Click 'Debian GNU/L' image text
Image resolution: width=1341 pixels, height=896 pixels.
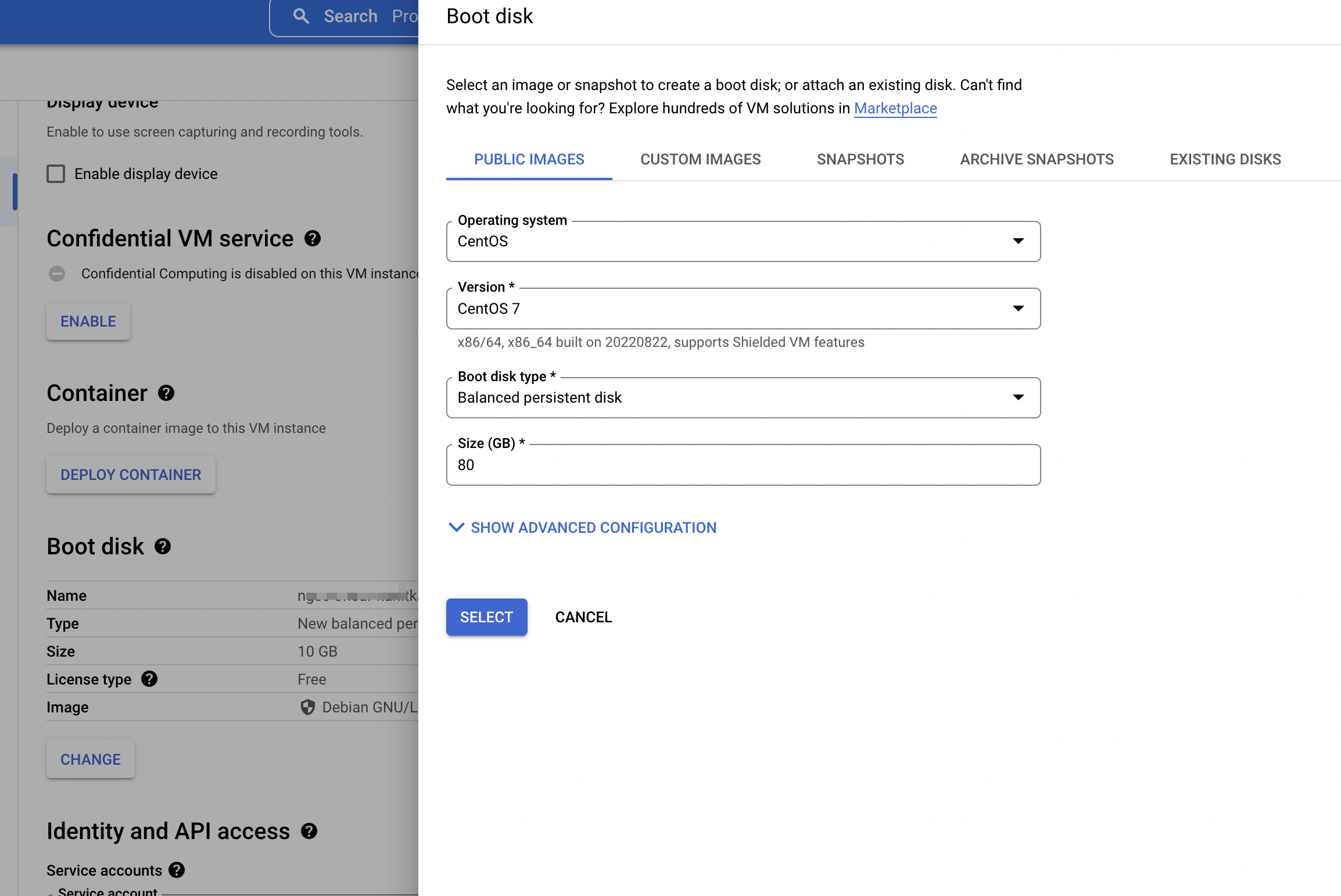[370, 707]
